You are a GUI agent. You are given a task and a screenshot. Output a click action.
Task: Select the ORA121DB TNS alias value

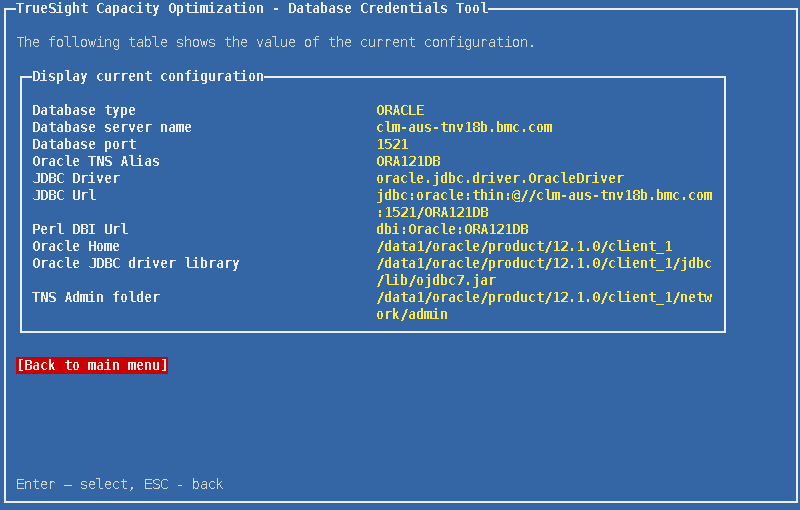click(408, 161)
